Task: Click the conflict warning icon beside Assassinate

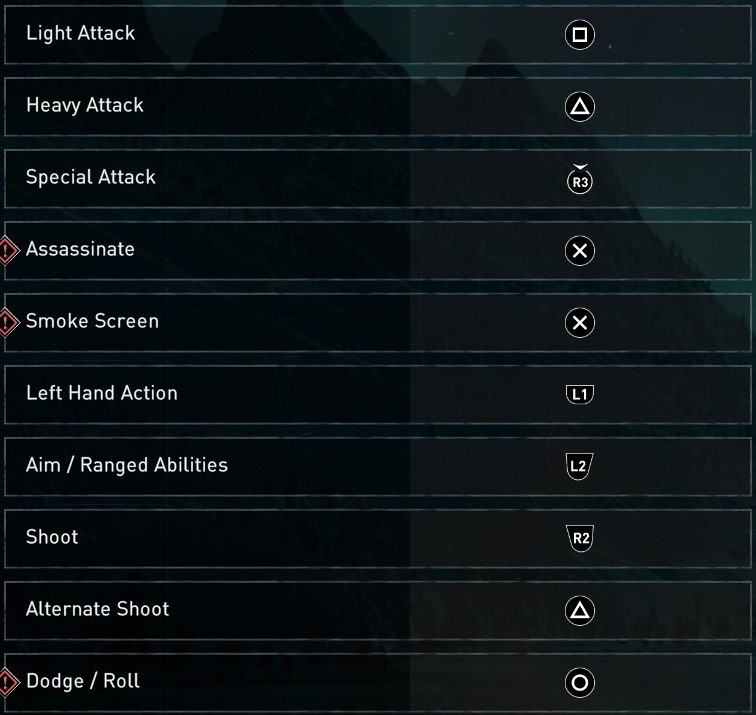Action: 9,250
